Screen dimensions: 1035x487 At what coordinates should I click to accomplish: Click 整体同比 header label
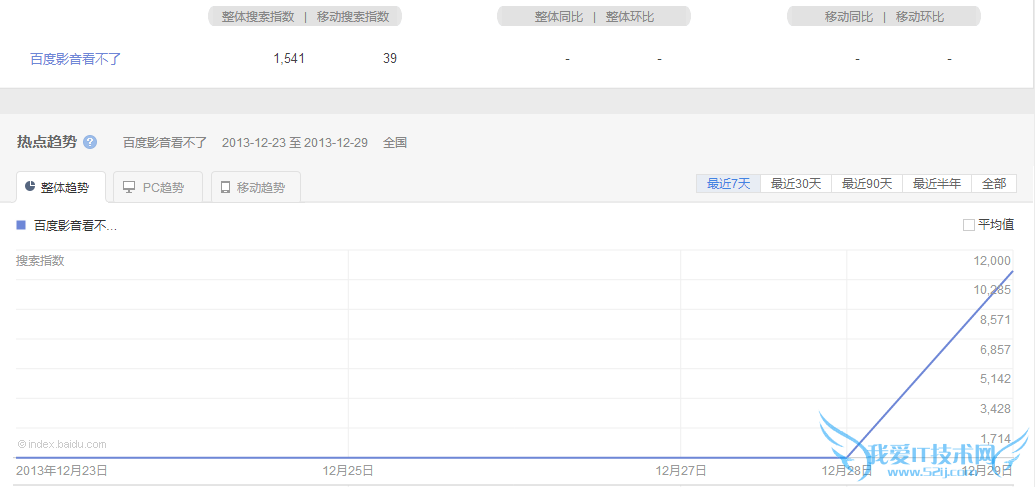[559, 17]
